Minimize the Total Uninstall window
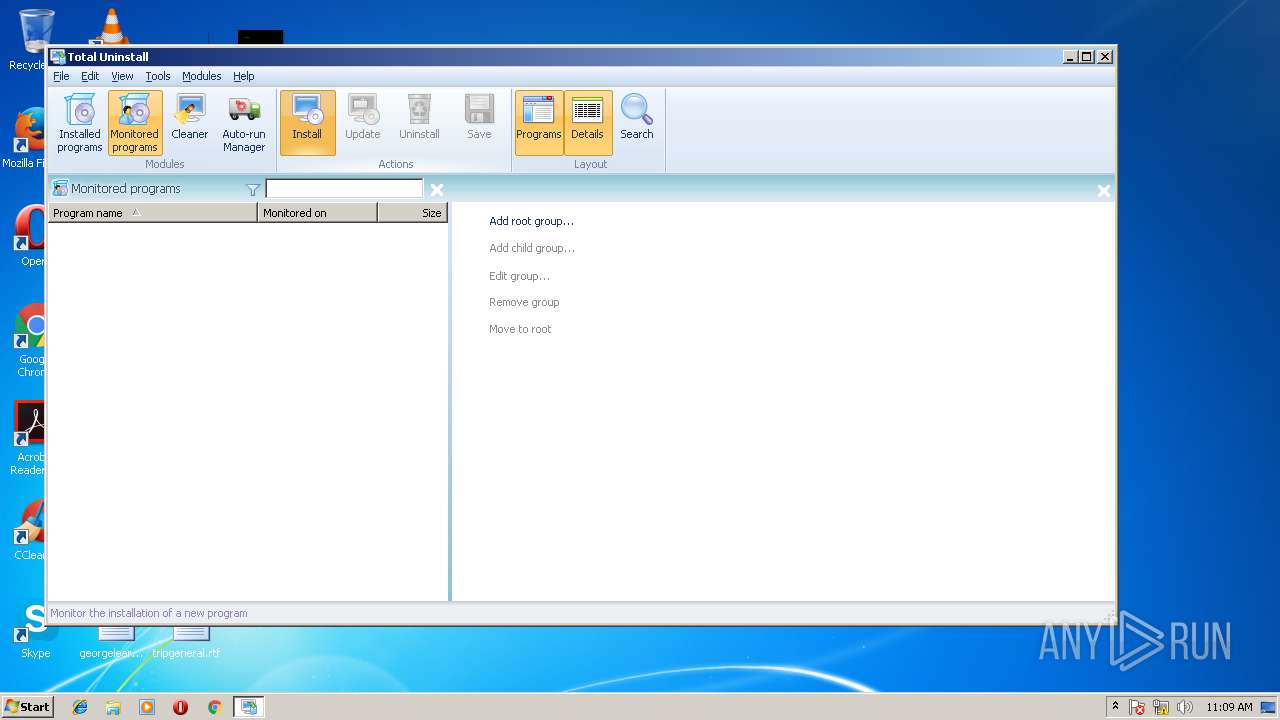This screenshot has width=1280, height=720. [1070, 57]
